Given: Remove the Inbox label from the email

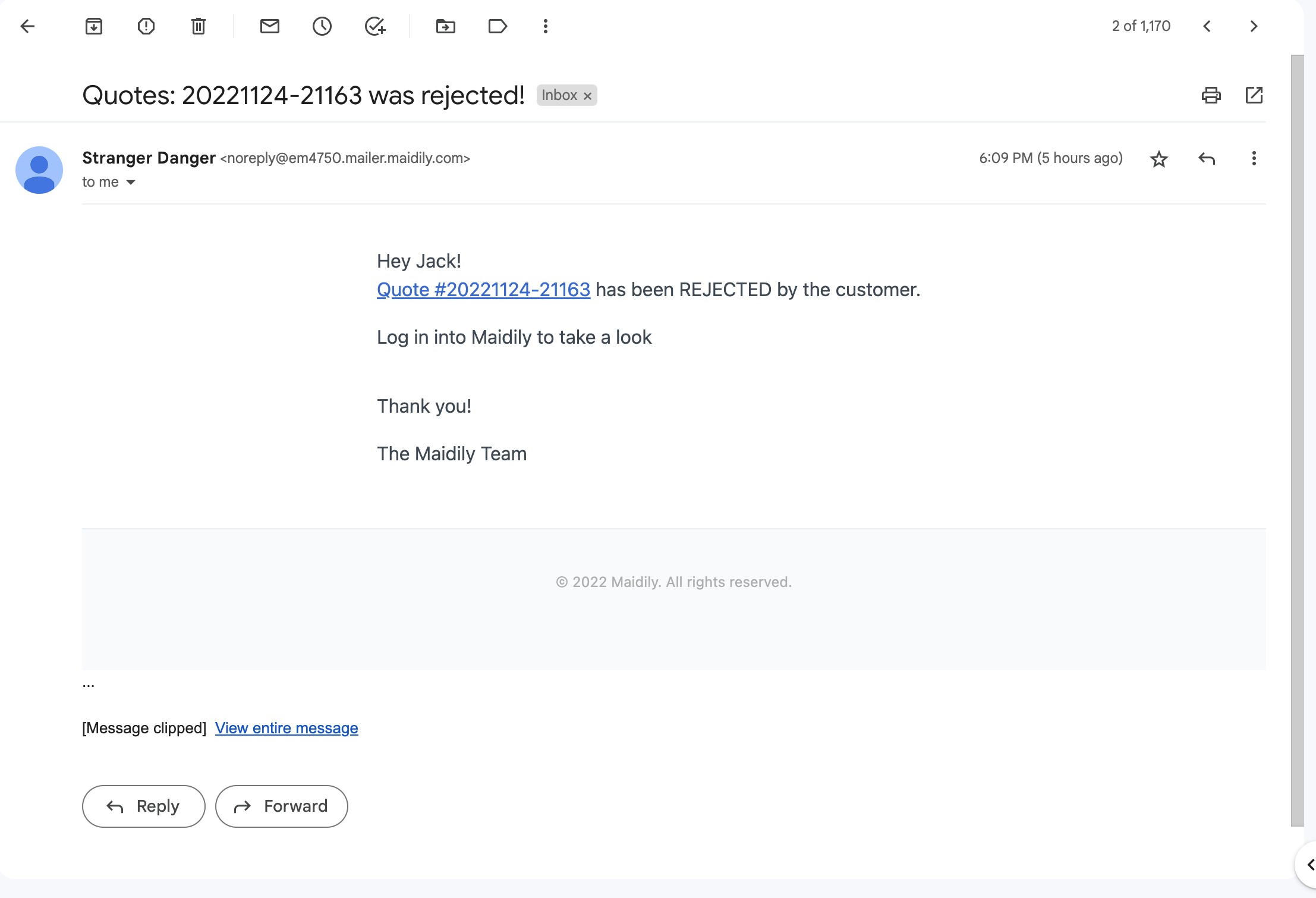Looking at the screenshot, I should coord(587,96).
